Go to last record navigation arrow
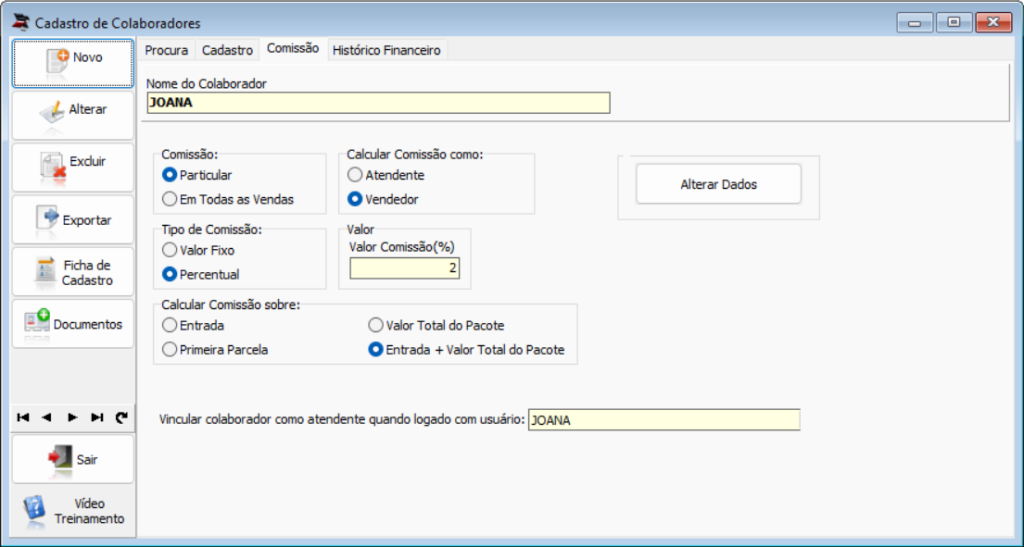 coord(97,418)
